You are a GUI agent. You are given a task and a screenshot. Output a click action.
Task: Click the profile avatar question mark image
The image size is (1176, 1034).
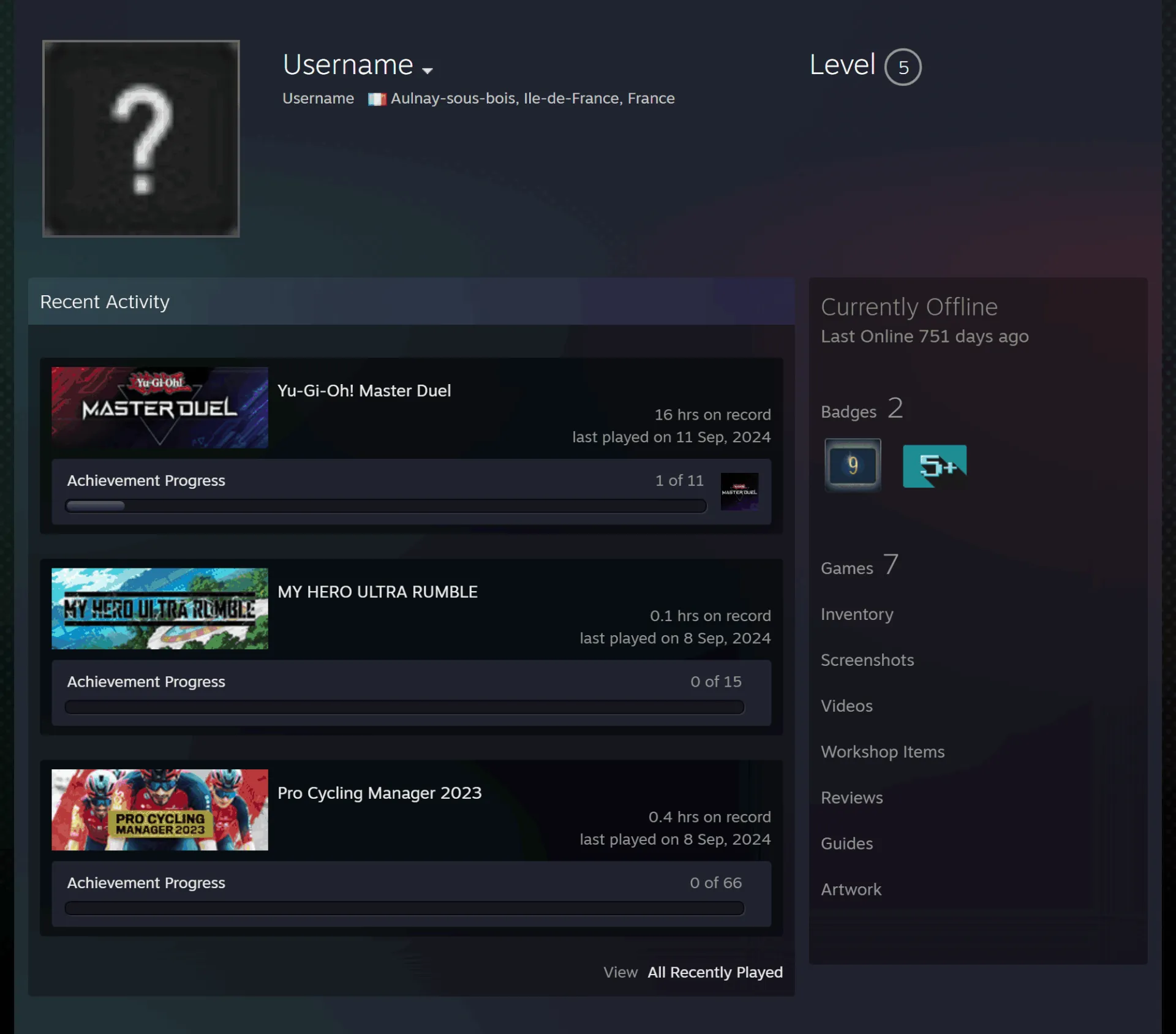coord(141,138)
